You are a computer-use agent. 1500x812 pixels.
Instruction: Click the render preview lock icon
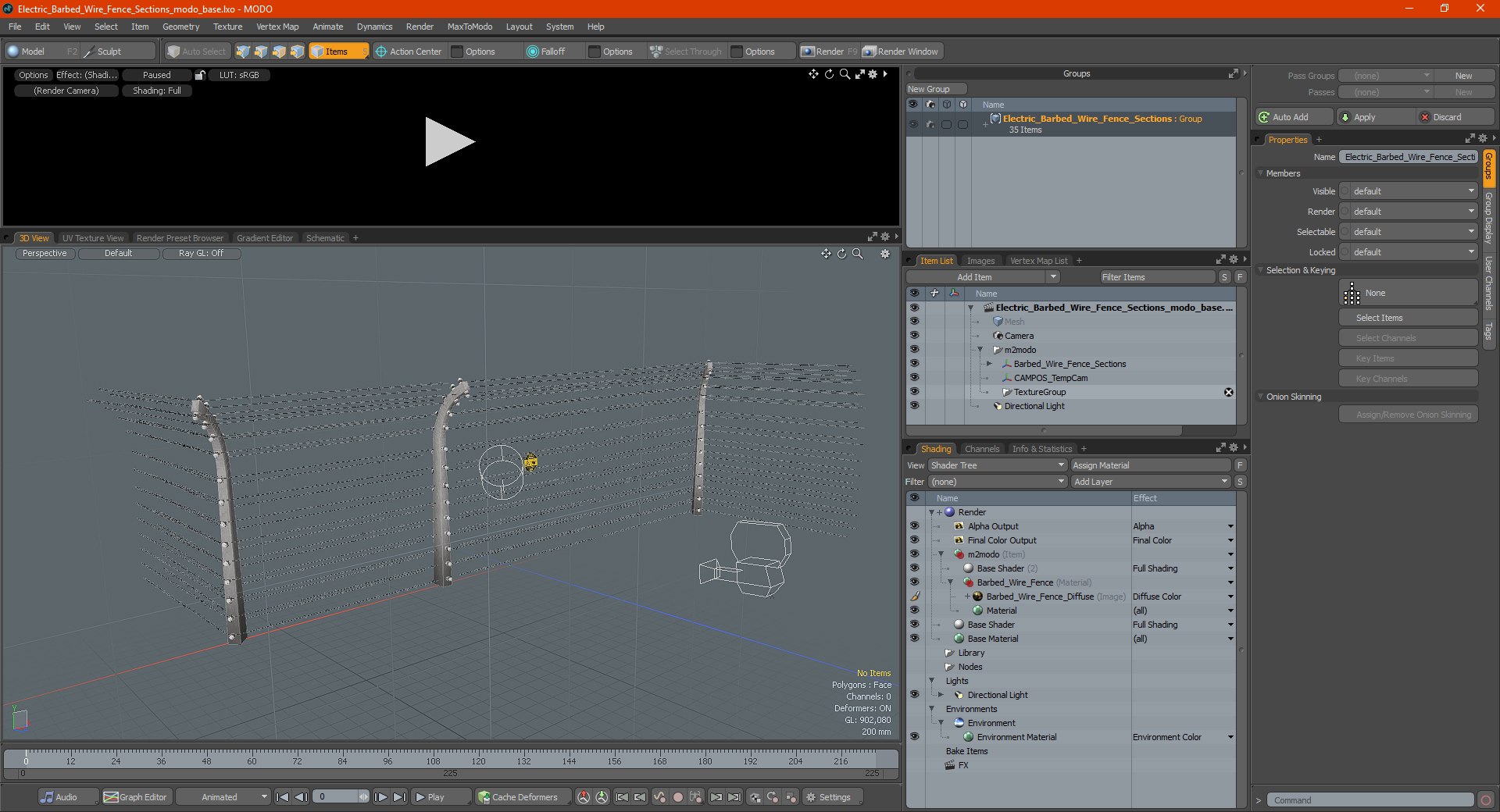click(x=200, y=75)
